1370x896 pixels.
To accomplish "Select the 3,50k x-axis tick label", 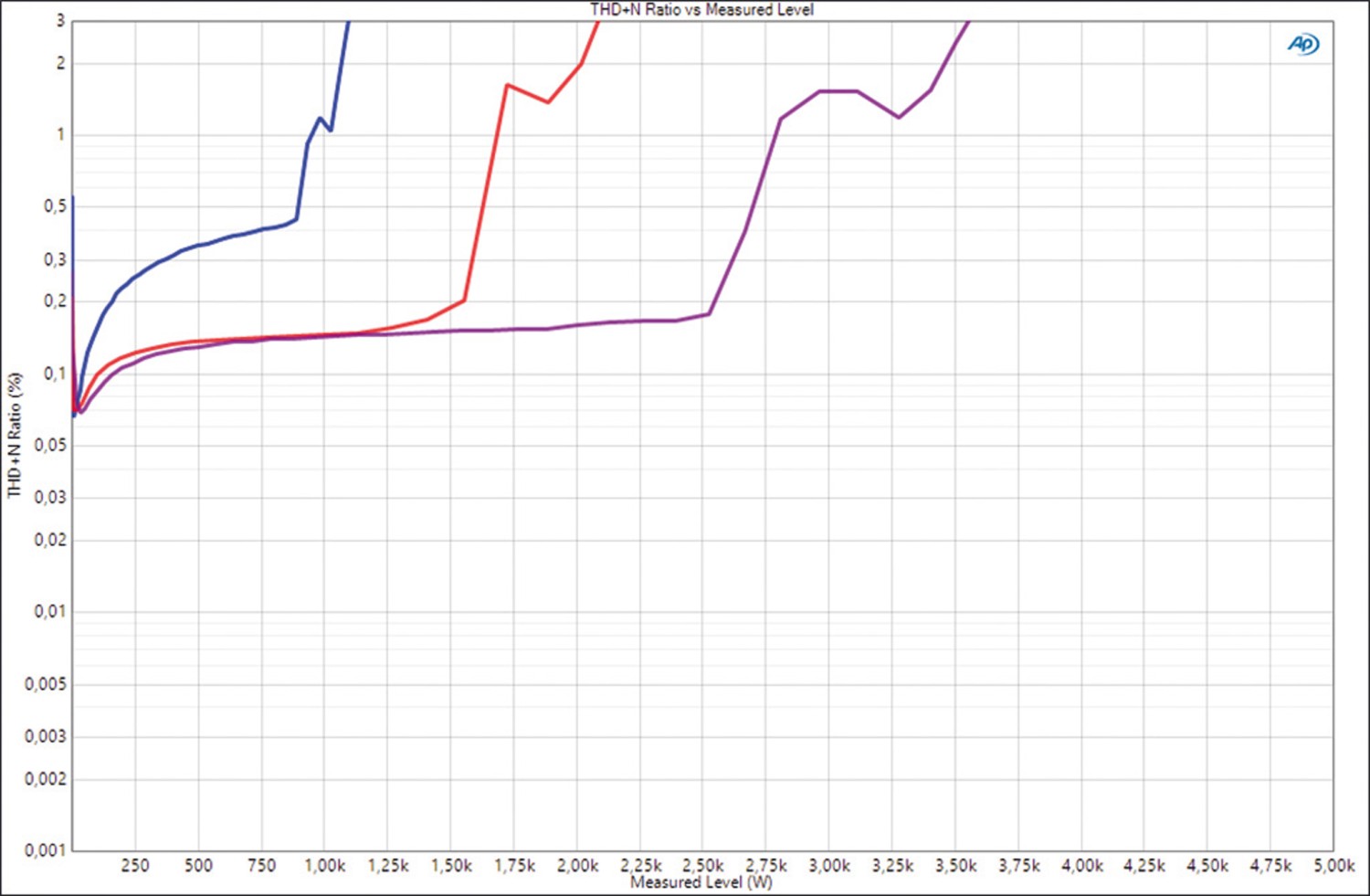I will [955, 865].
